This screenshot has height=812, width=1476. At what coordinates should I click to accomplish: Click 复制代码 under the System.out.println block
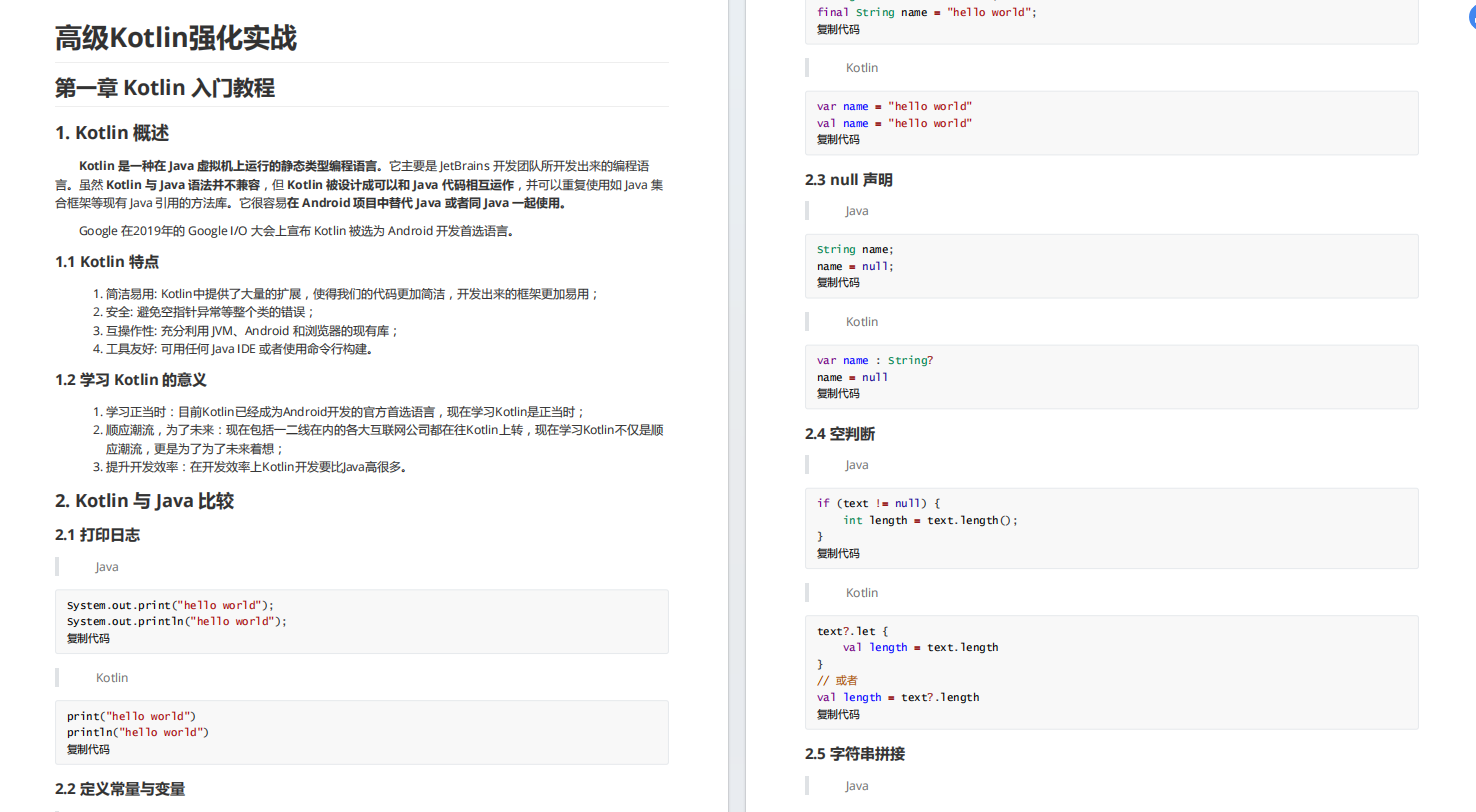[88, 638]
